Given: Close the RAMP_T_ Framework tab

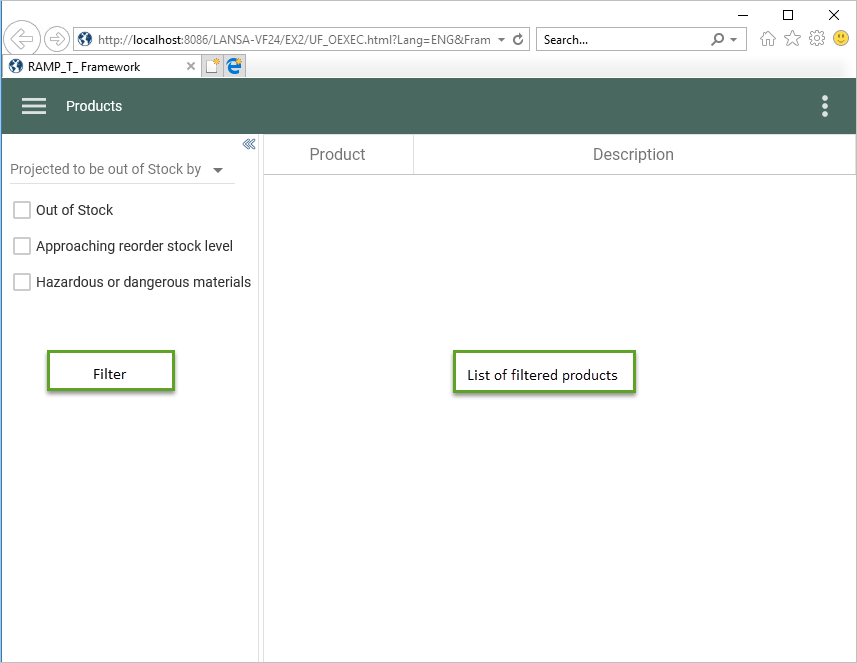Looking at the screenshot, I should 191,66.
